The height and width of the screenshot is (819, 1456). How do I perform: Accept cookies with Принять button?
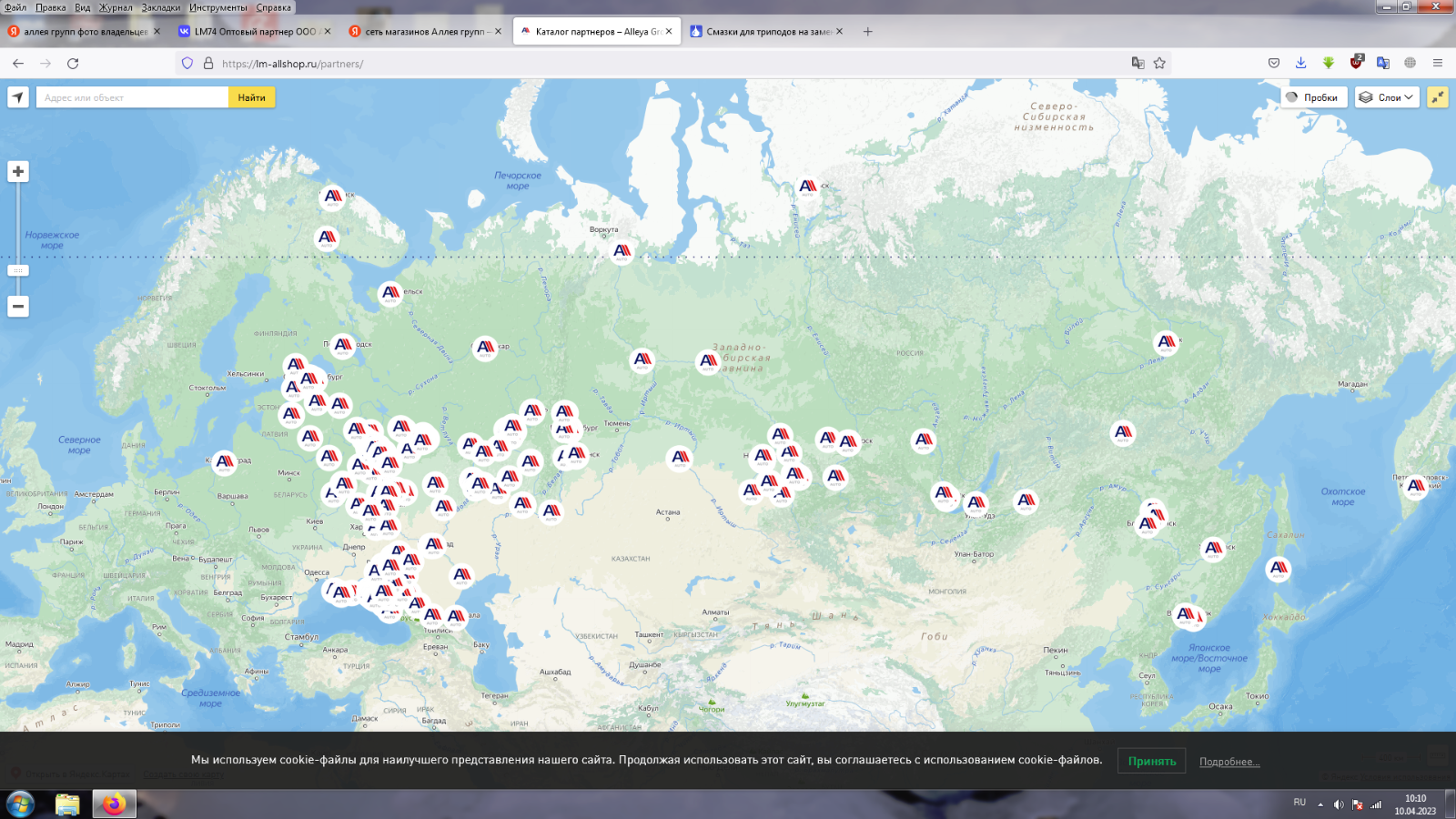click(x=1151, y=761)
